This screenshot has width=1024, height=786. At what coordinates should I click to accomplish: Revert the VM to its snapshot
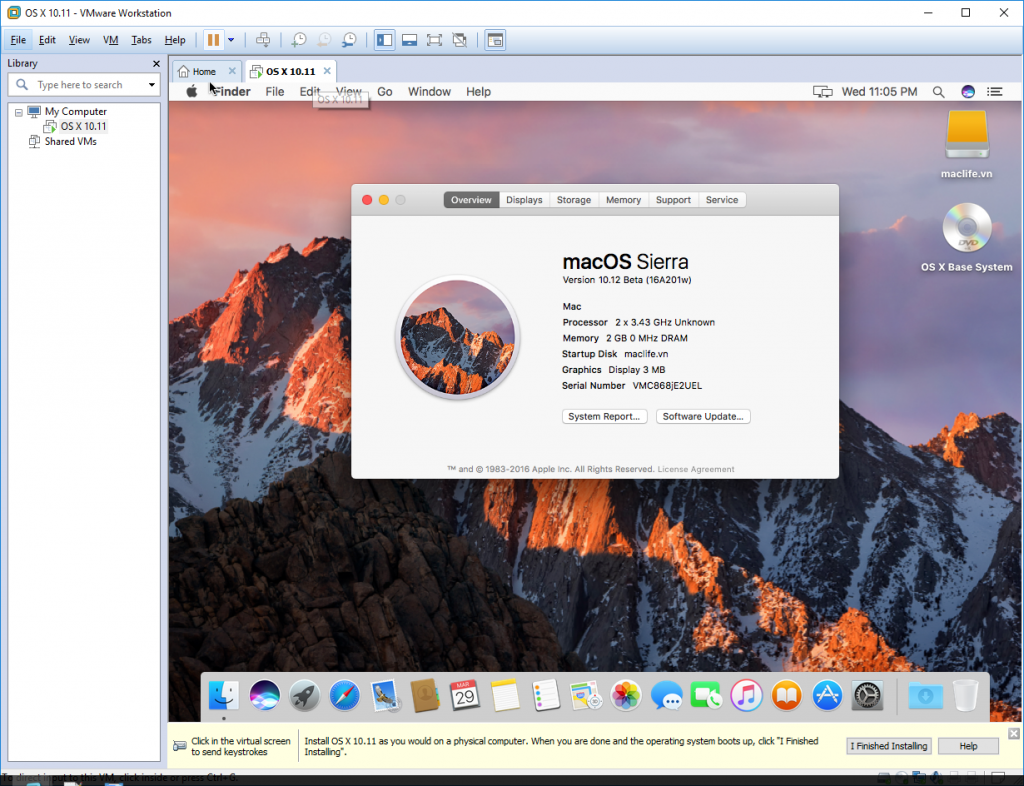tap(323, 39)
